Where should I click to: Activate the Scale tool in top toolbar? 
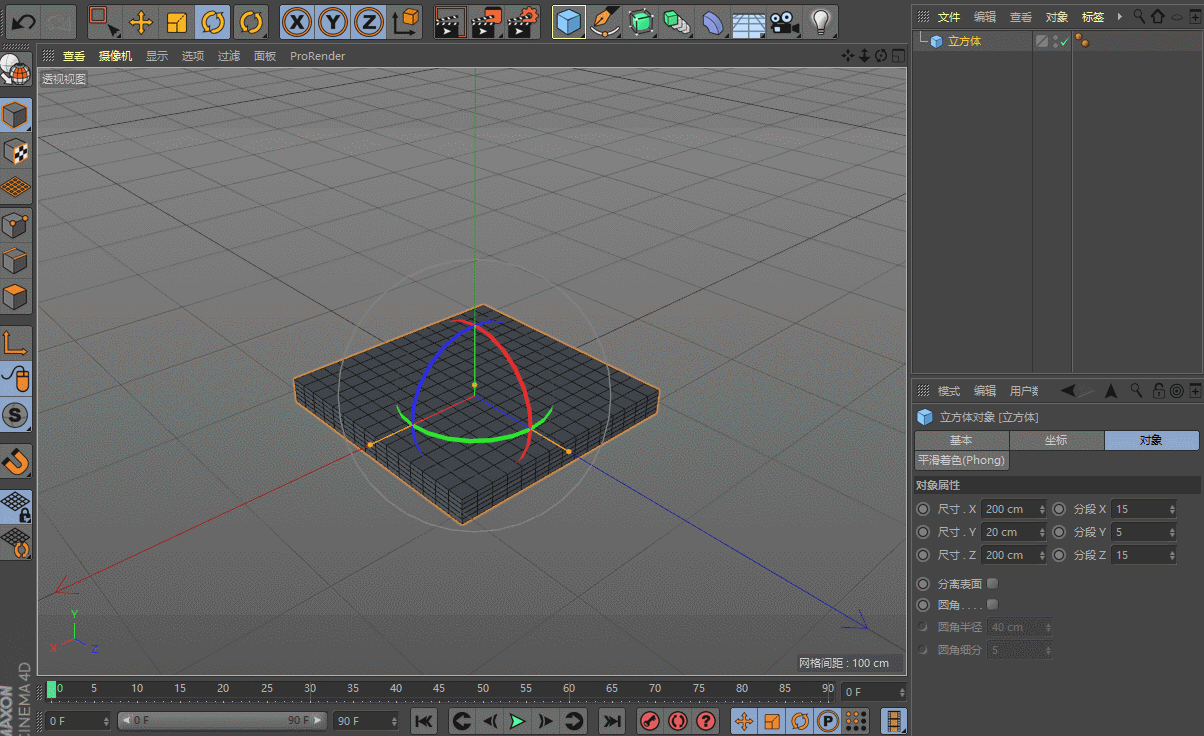(x=176, y=21)
